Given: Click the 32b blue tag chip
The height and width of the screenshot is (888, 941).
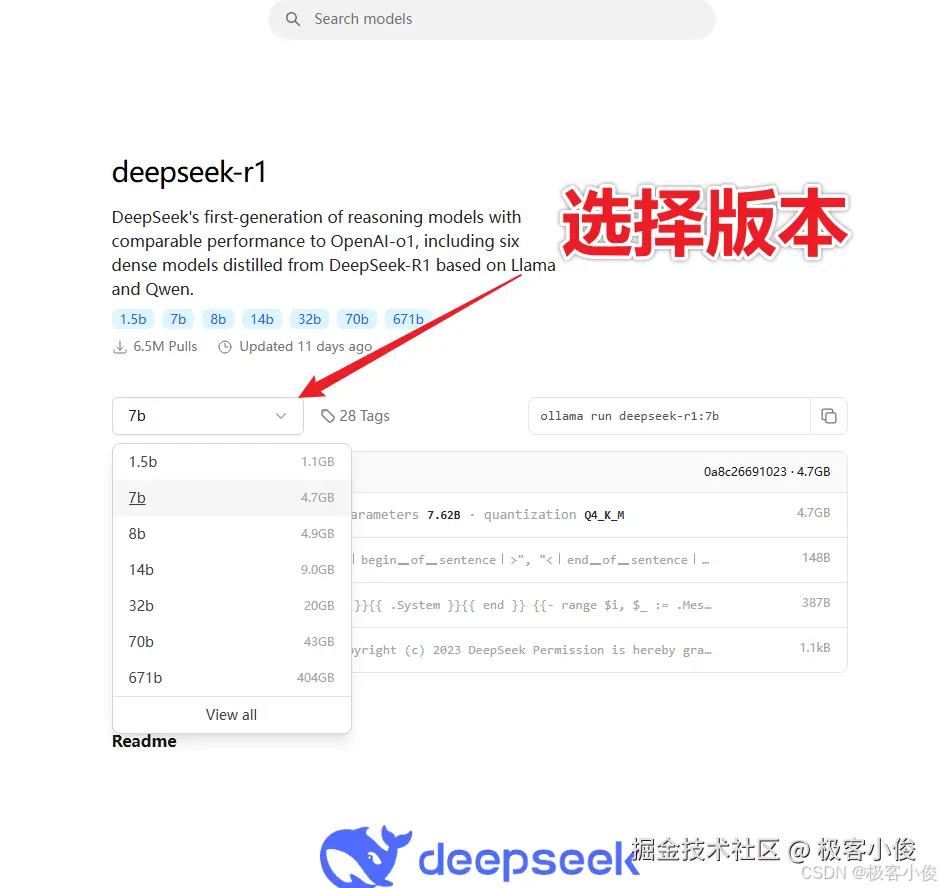Looking at the screenshot, I should click(x=310, y=319).
